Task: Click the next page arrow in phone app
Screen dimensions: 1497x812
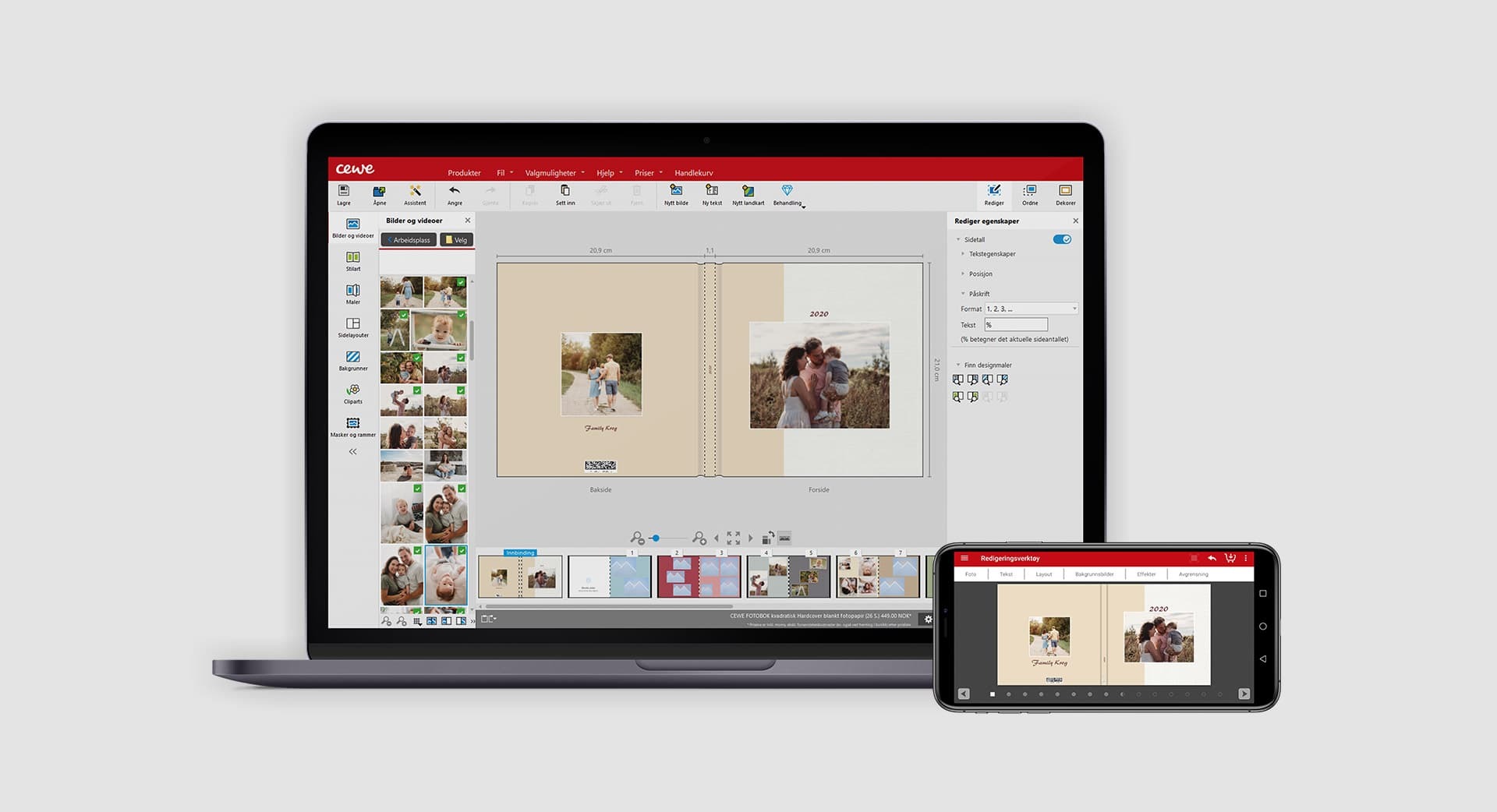Action: pyautogui.click(x=1244, y=694)
